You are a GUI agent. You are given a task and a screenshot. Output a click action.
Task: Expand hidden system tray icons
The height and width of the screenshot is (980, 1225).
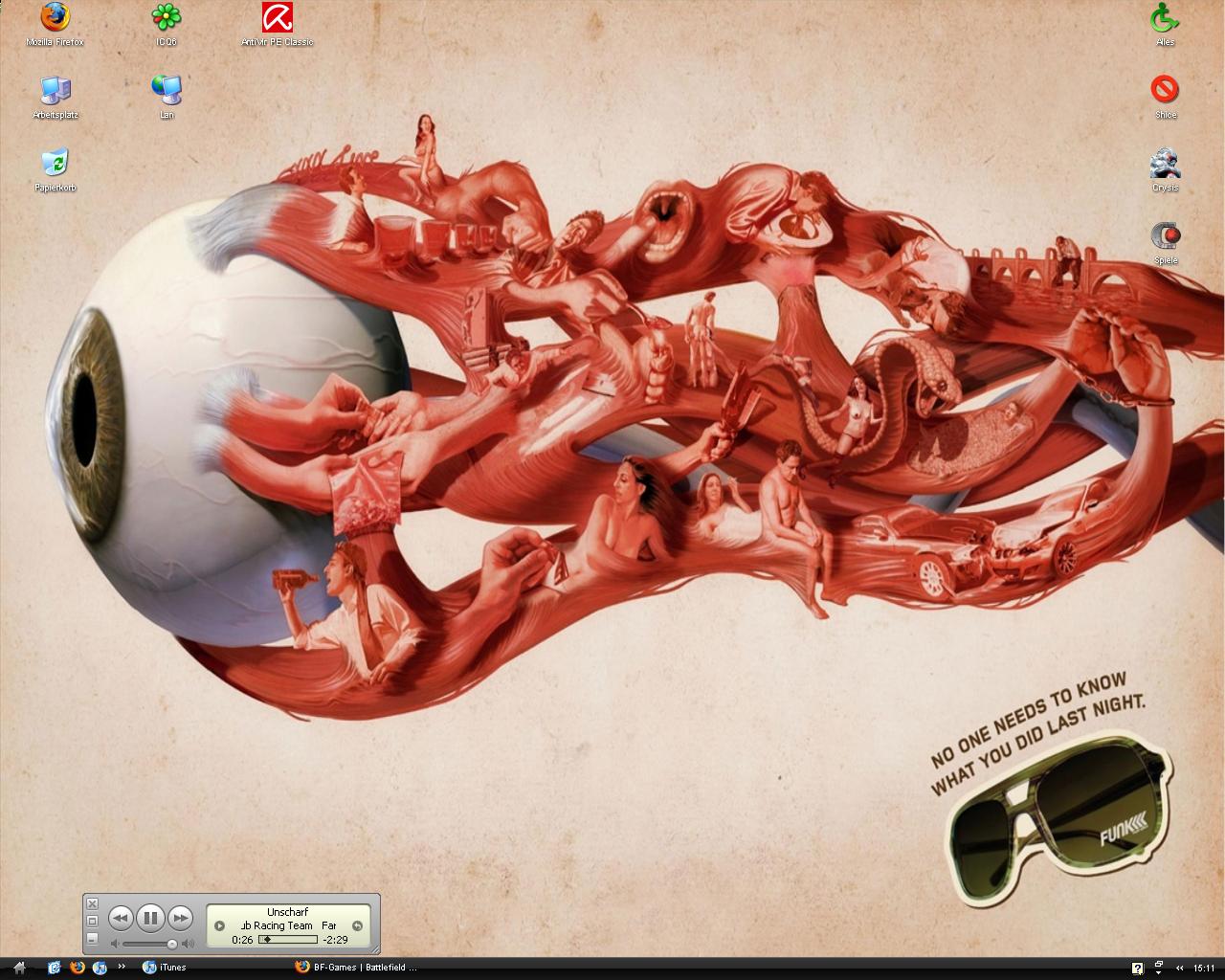pos(1179,968)
